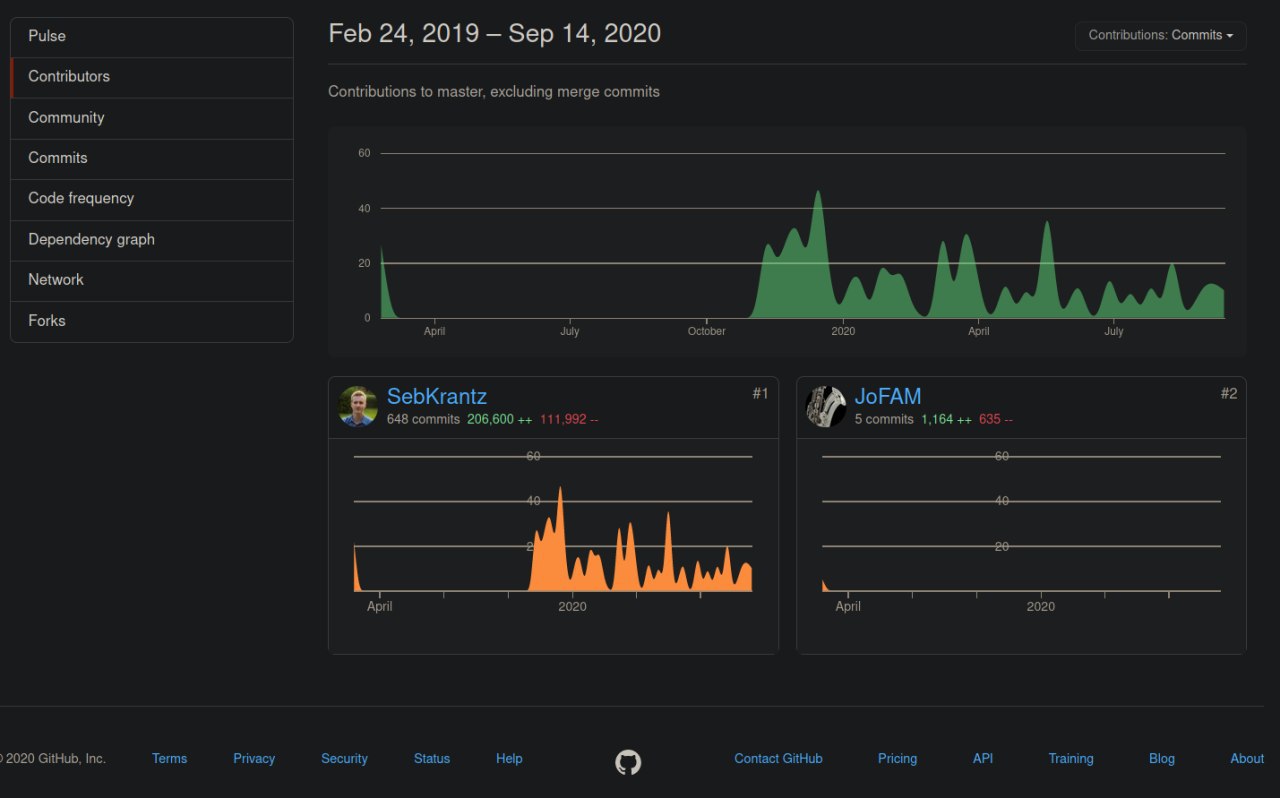Screen dimensions: 1280x798
Task: Show the Network graph
Action: pyautogui.click(x=152, y=280)
